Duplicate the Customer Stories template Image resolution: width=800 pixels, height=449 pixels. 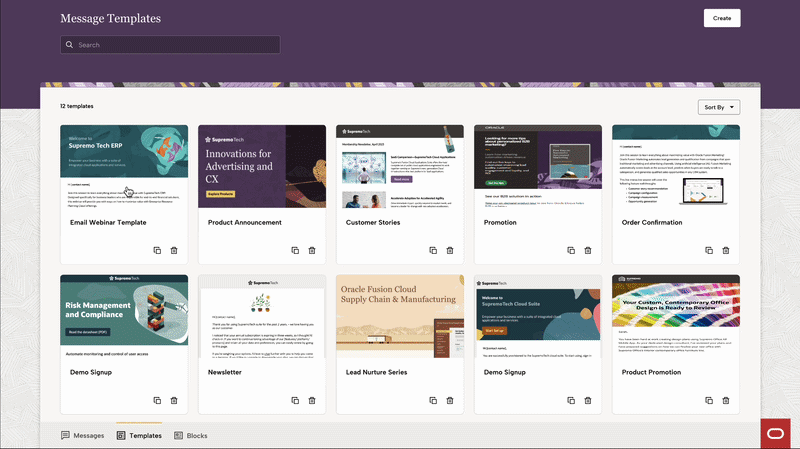(433, 251)
